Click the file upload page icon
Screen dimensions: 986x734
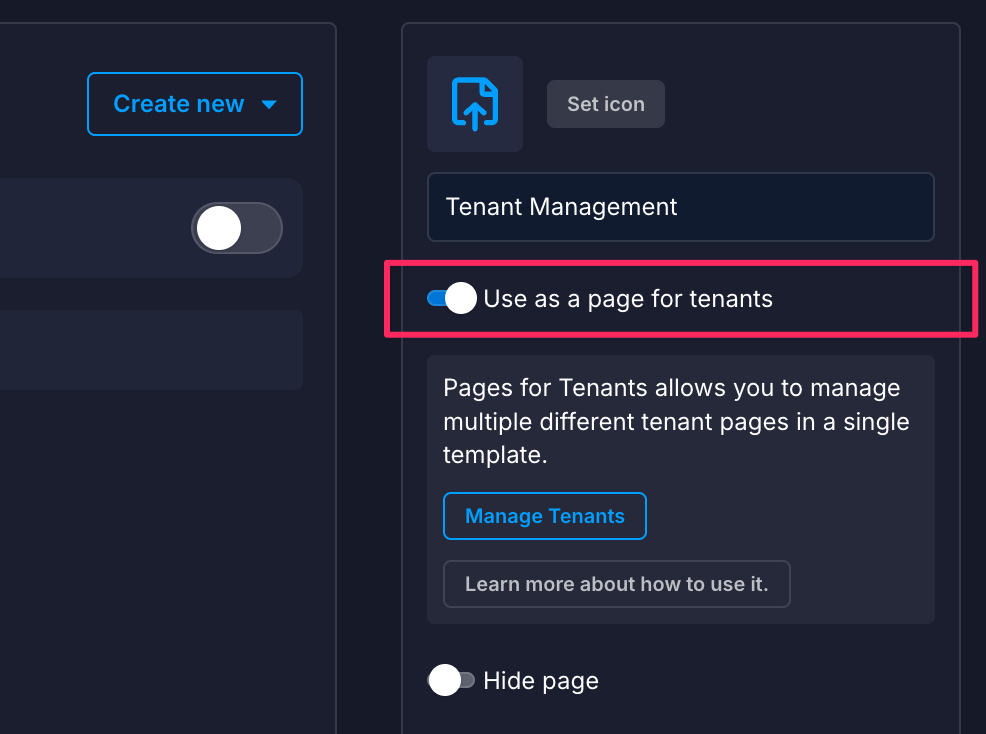475,104
